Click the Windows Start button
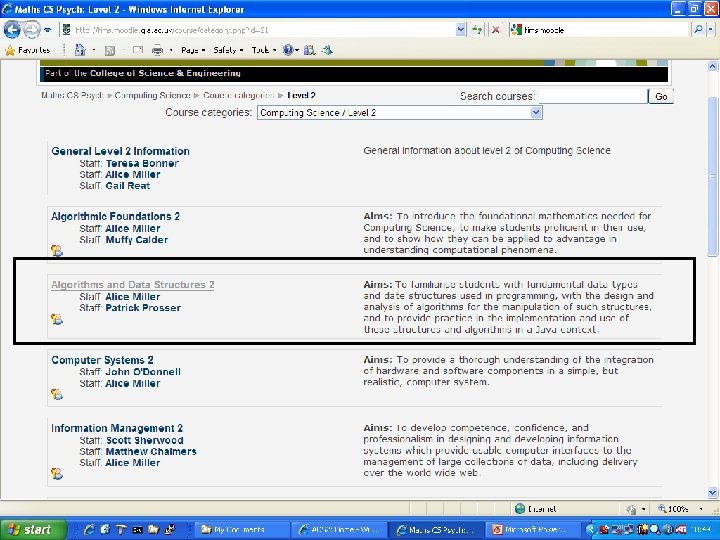 pos(33,529)
